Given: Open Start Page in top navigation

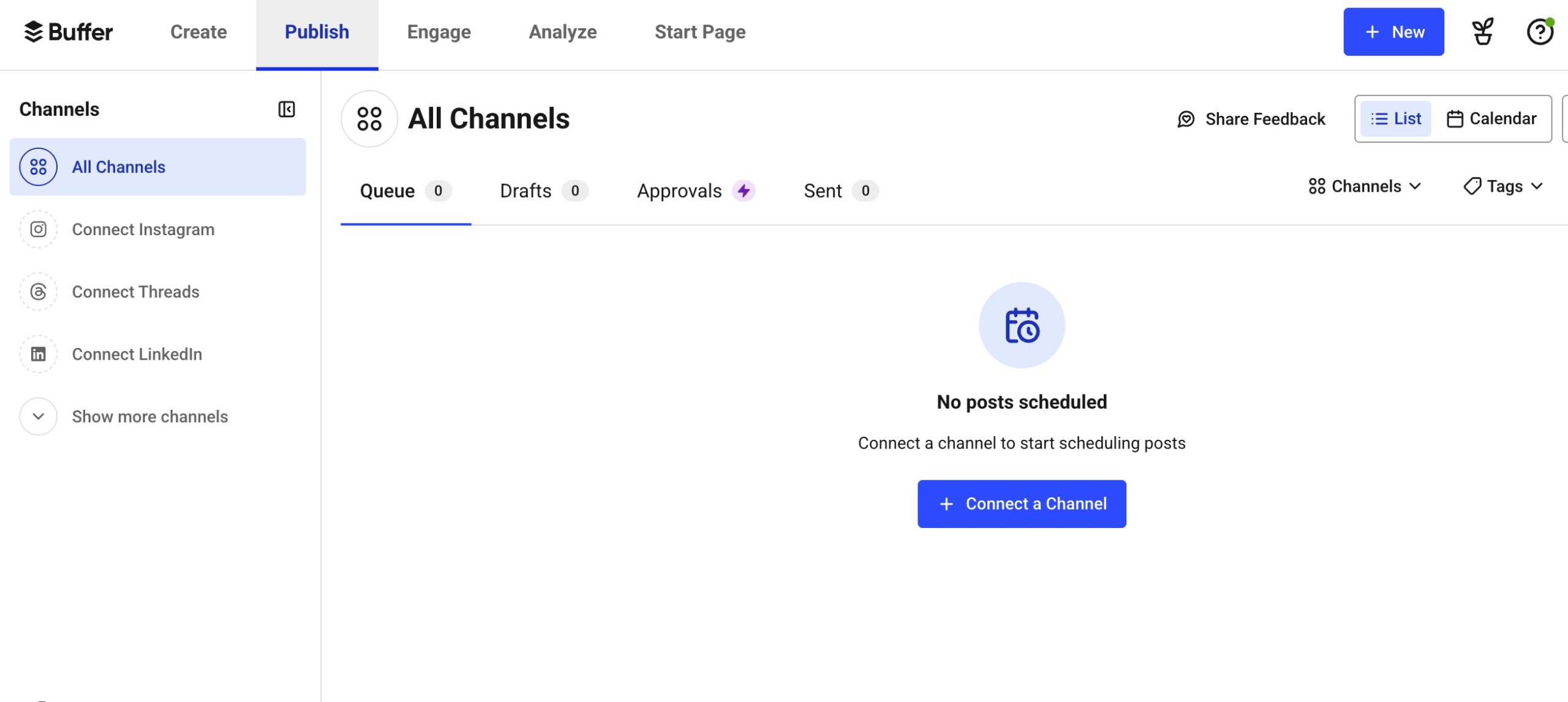Looking at the screenshot, I should pyautogui.click(x=700, y=32).
